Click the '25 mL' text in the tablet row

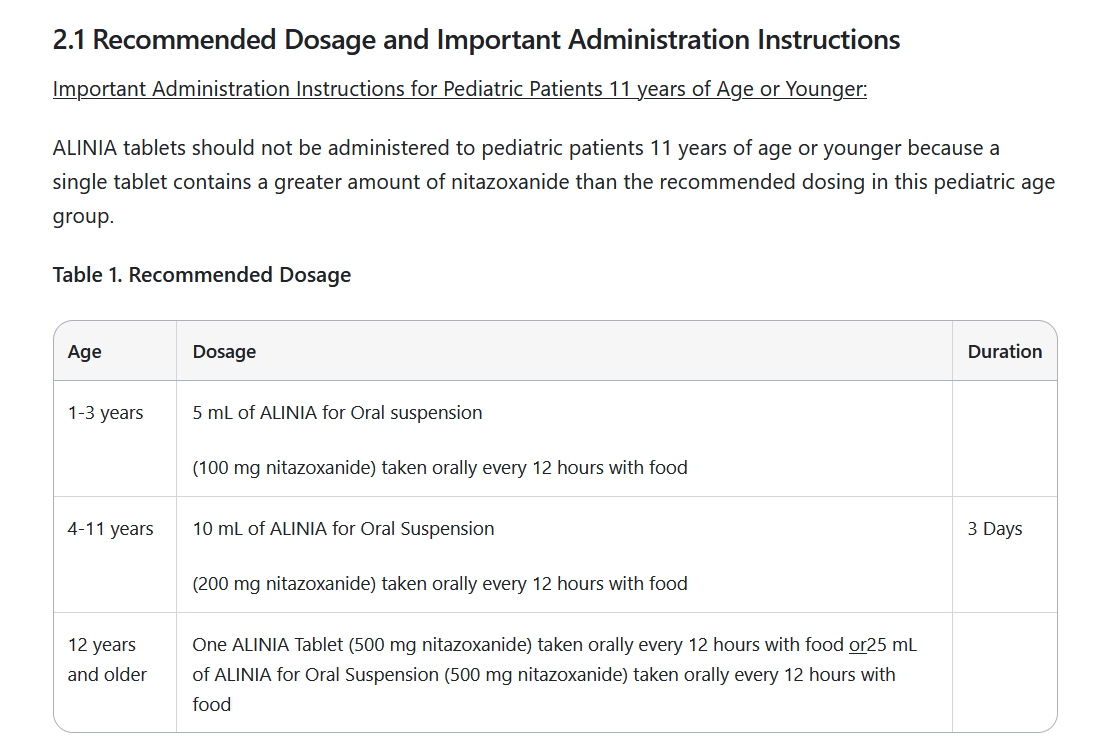pyautogui.click(x=892, y=645)
